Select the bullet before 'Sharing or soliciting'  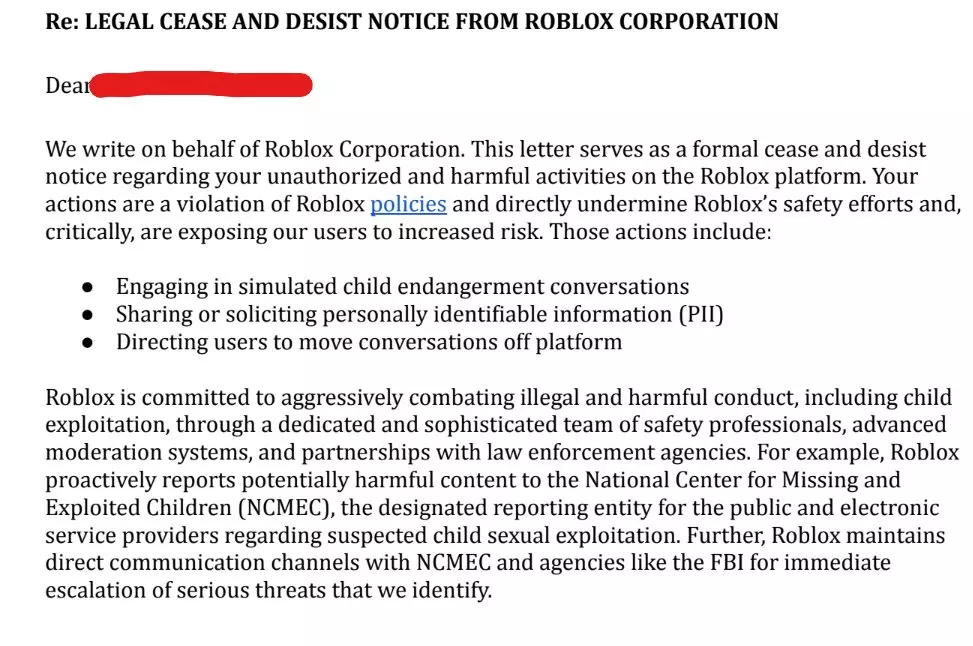[x=87, y=315]
